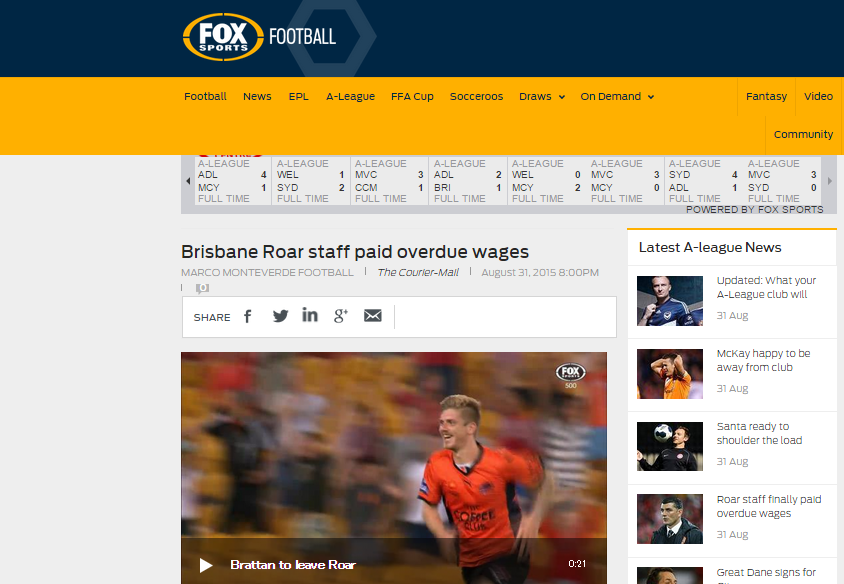The image size is (844, 584).
Task: Open the FFA Cup section
Action: [412, 97]
